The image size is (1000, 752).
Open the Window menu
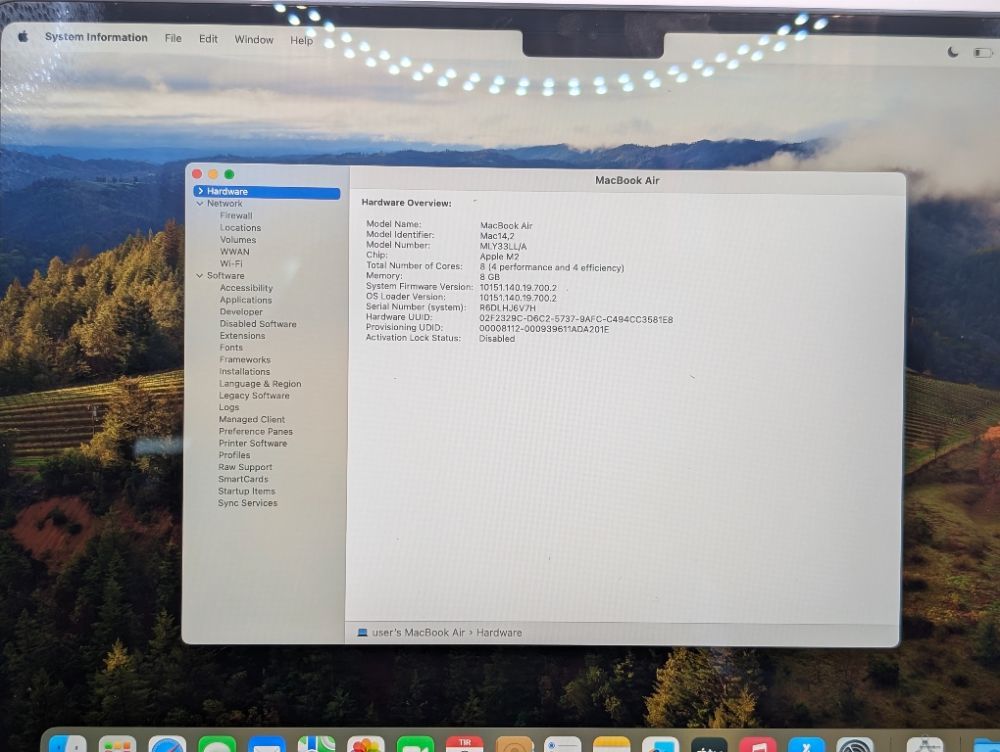tap(254, 40)
